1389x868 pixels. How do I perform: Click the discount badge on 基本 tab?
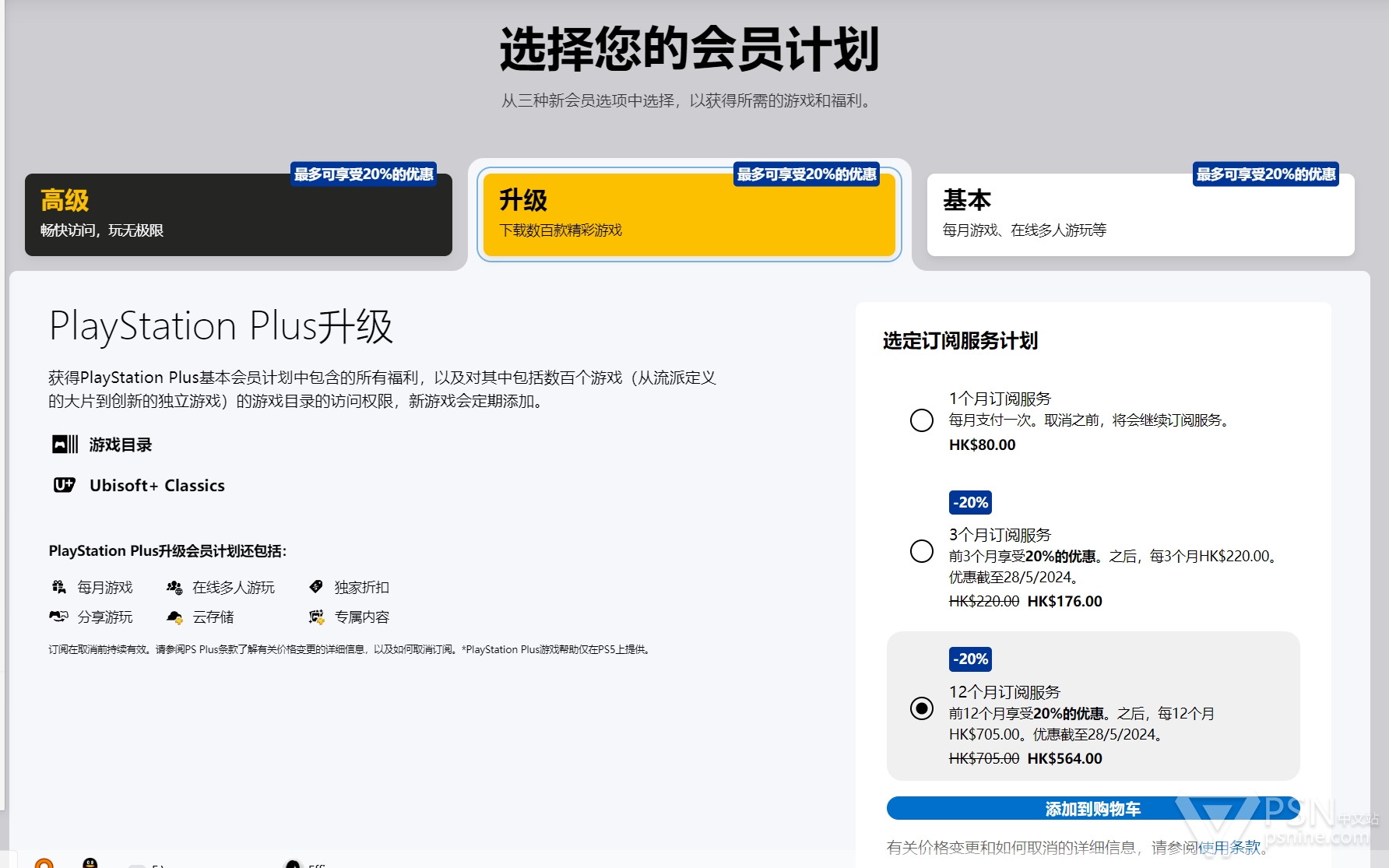[x=1266, y=174]
